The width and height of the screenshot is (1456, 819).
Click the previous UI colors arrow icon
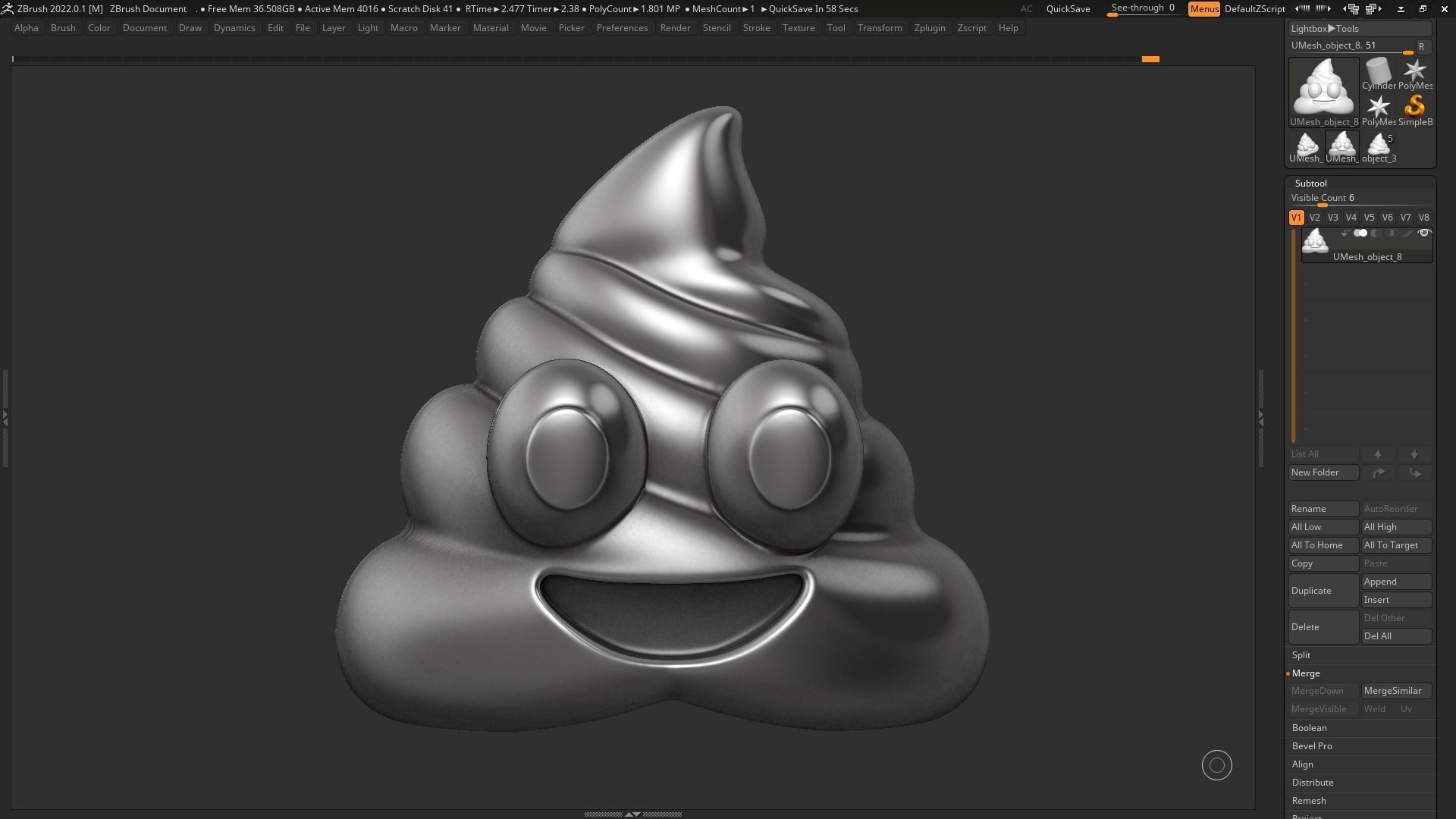1302,9
